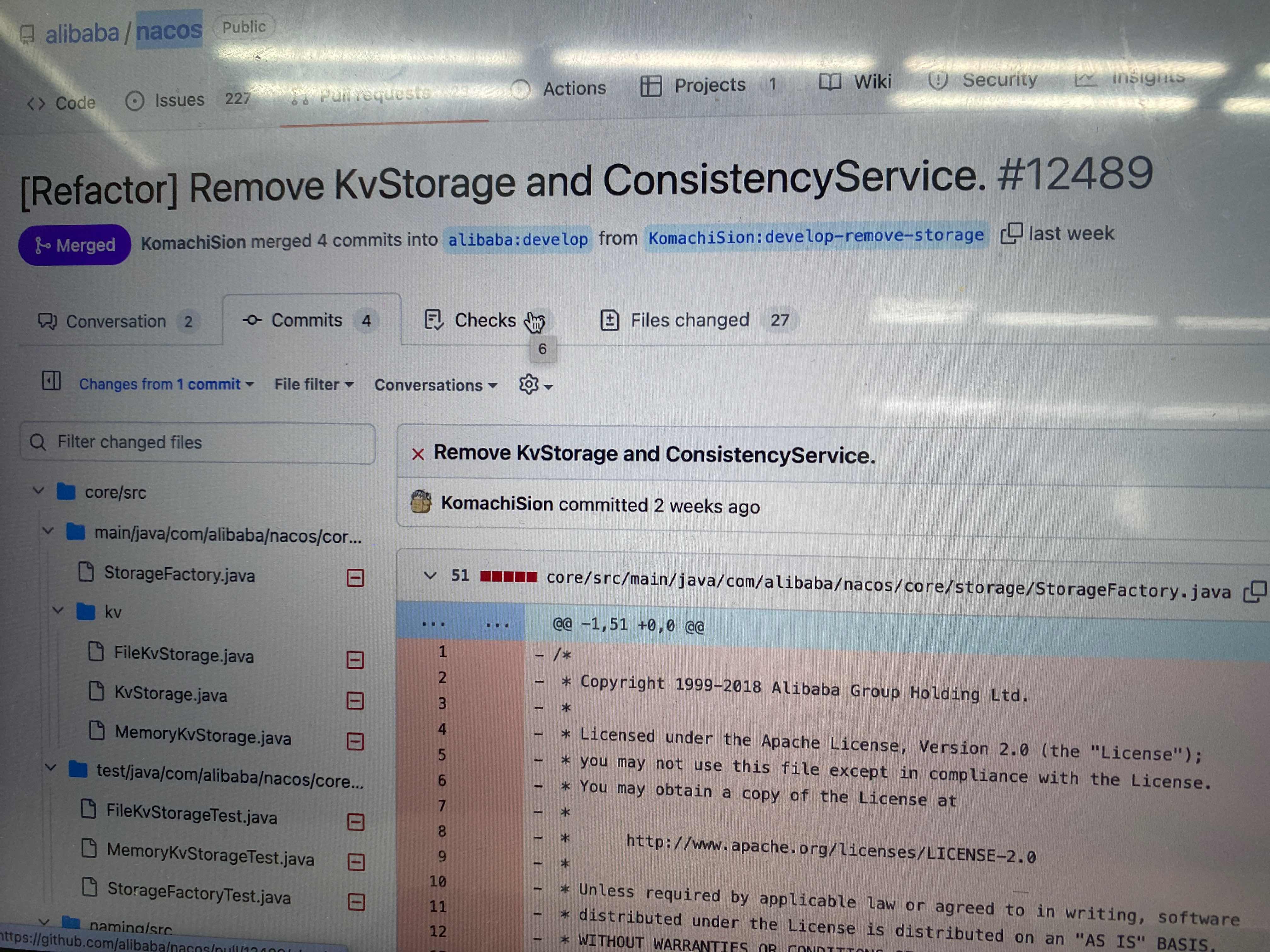Image resolution: width=1270 pixels, height=952 pixels.
Task: Click removed-file icon next to KvStorage.java
Action: point(355,701)
